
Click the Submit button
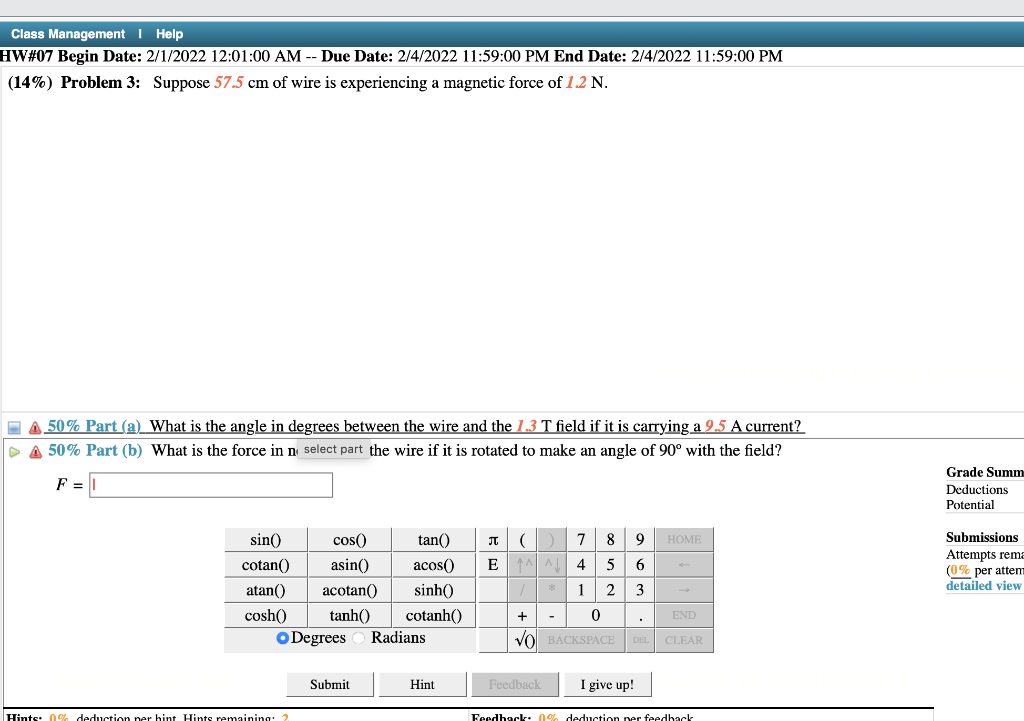(329, 683)
